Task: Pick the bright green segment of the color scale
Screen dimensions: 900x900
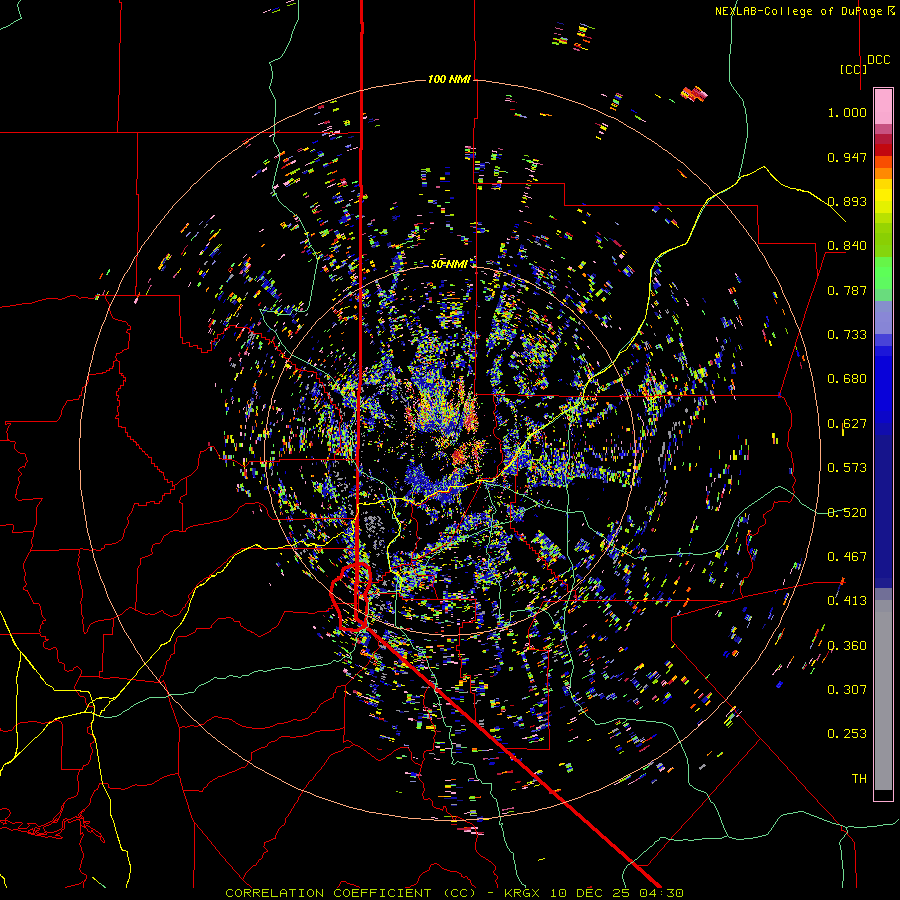Action: point(883,273)
